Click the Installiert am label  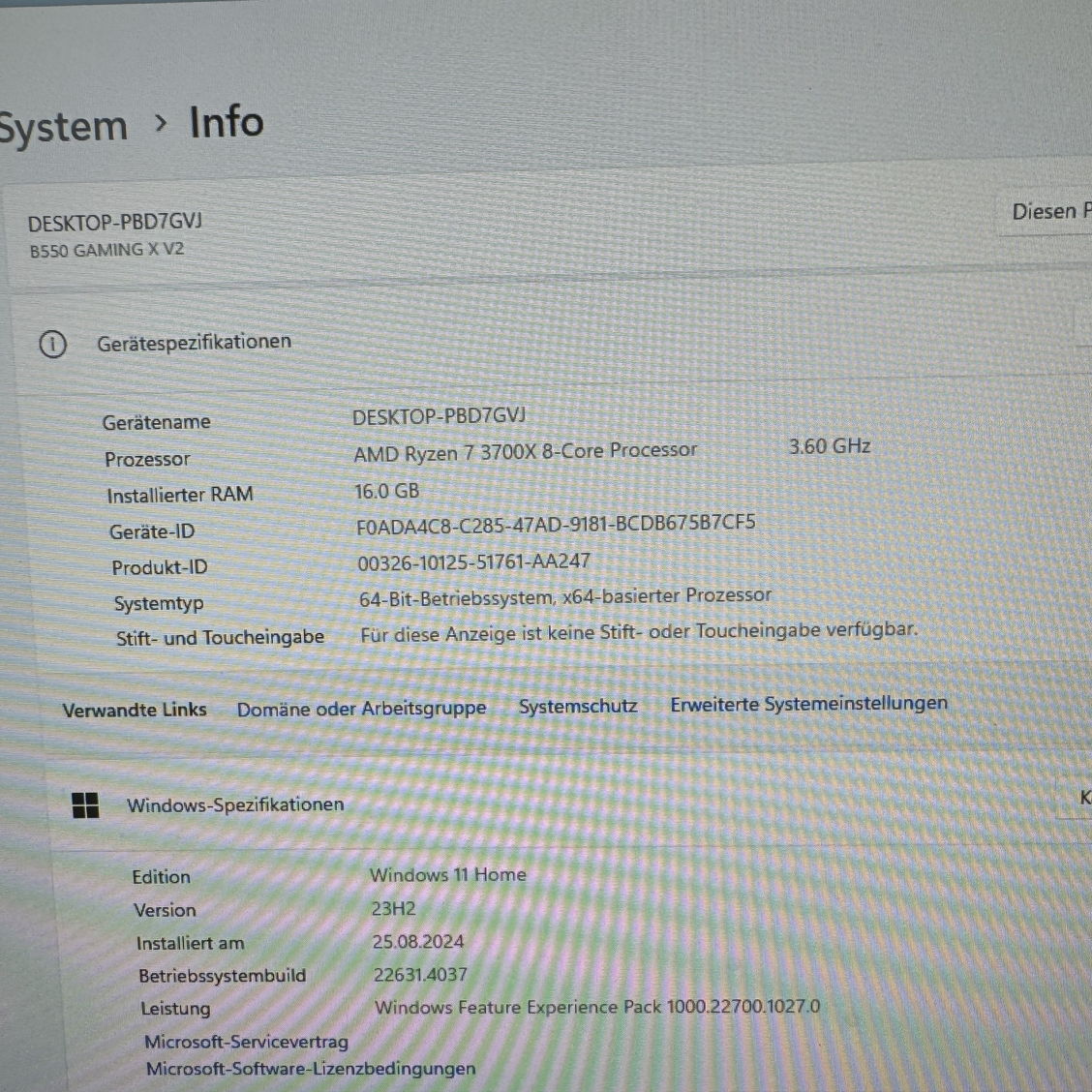(x=190, y=944)
